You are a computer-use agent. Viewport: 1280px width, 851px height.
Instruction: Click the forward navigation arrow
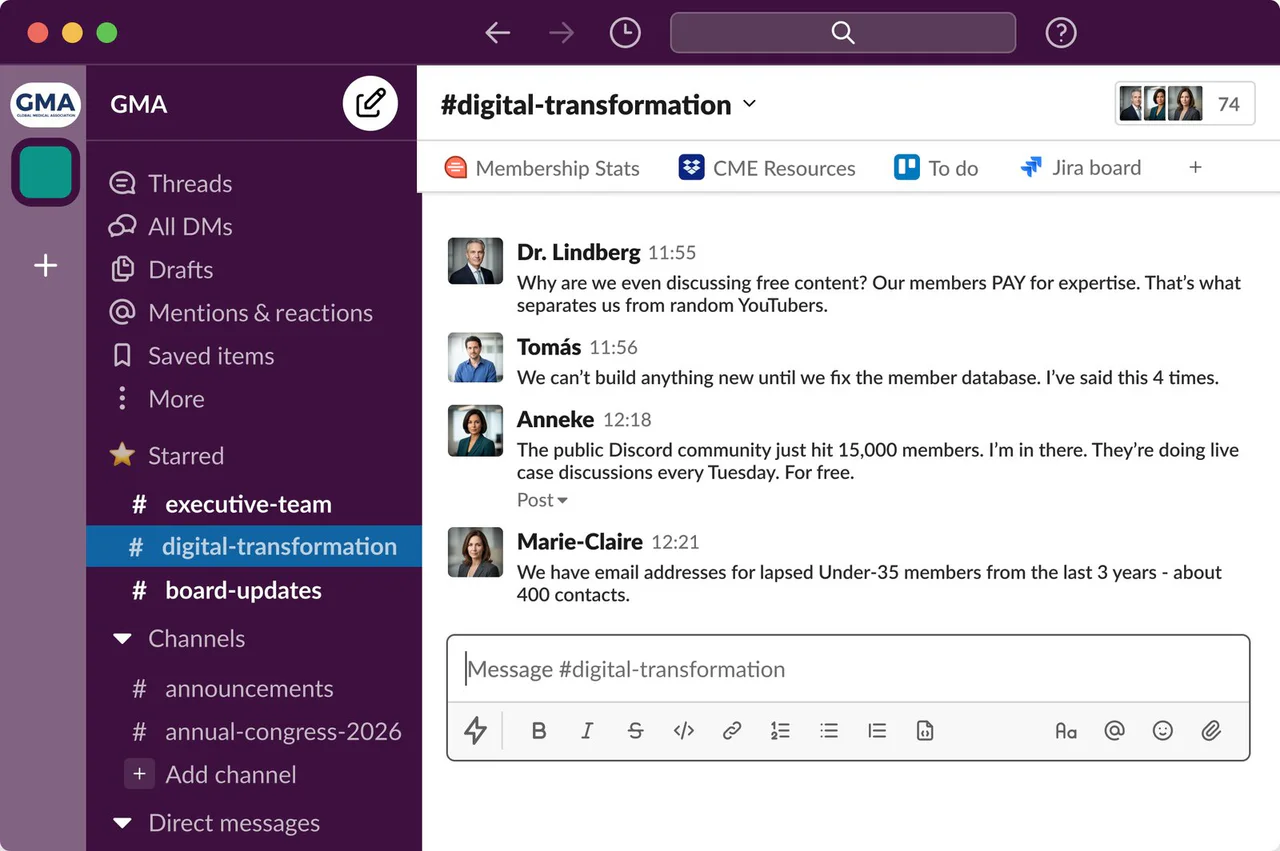(562, 33)
